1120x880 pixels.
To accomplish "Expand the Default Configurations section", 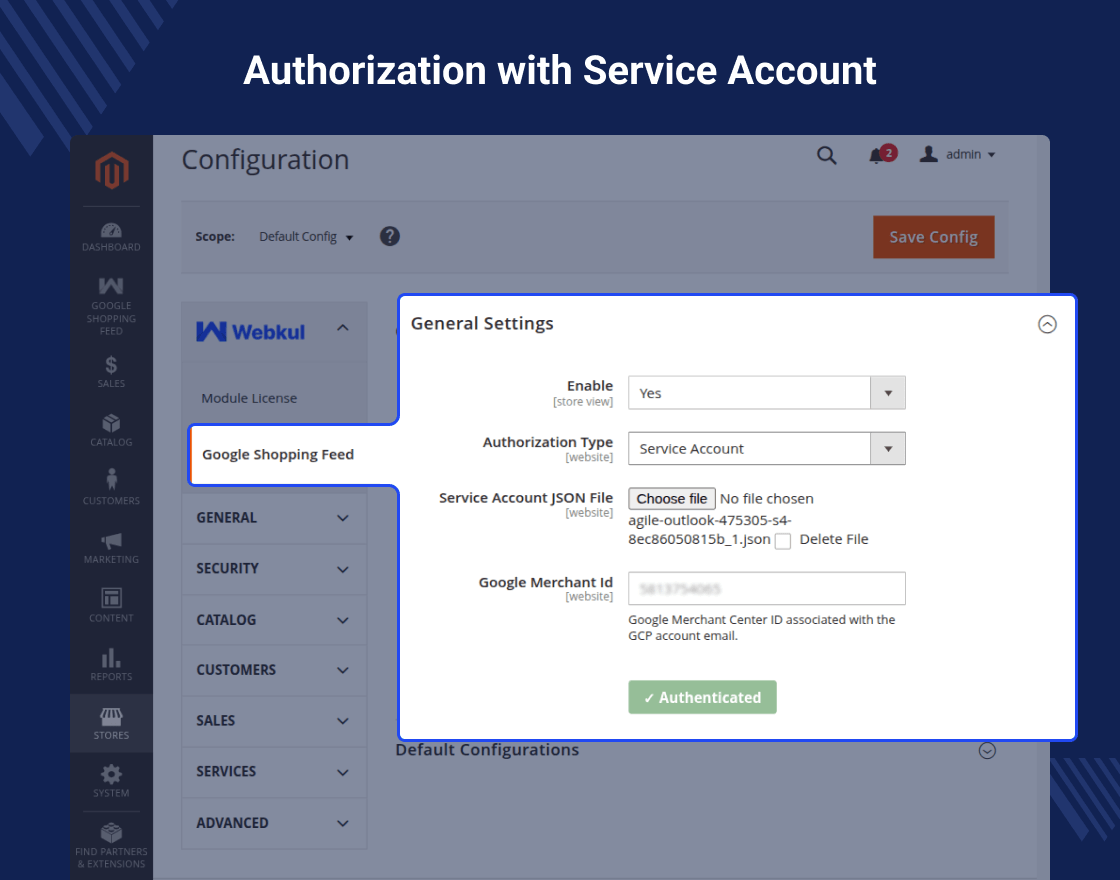I will [x=987, y=751].
